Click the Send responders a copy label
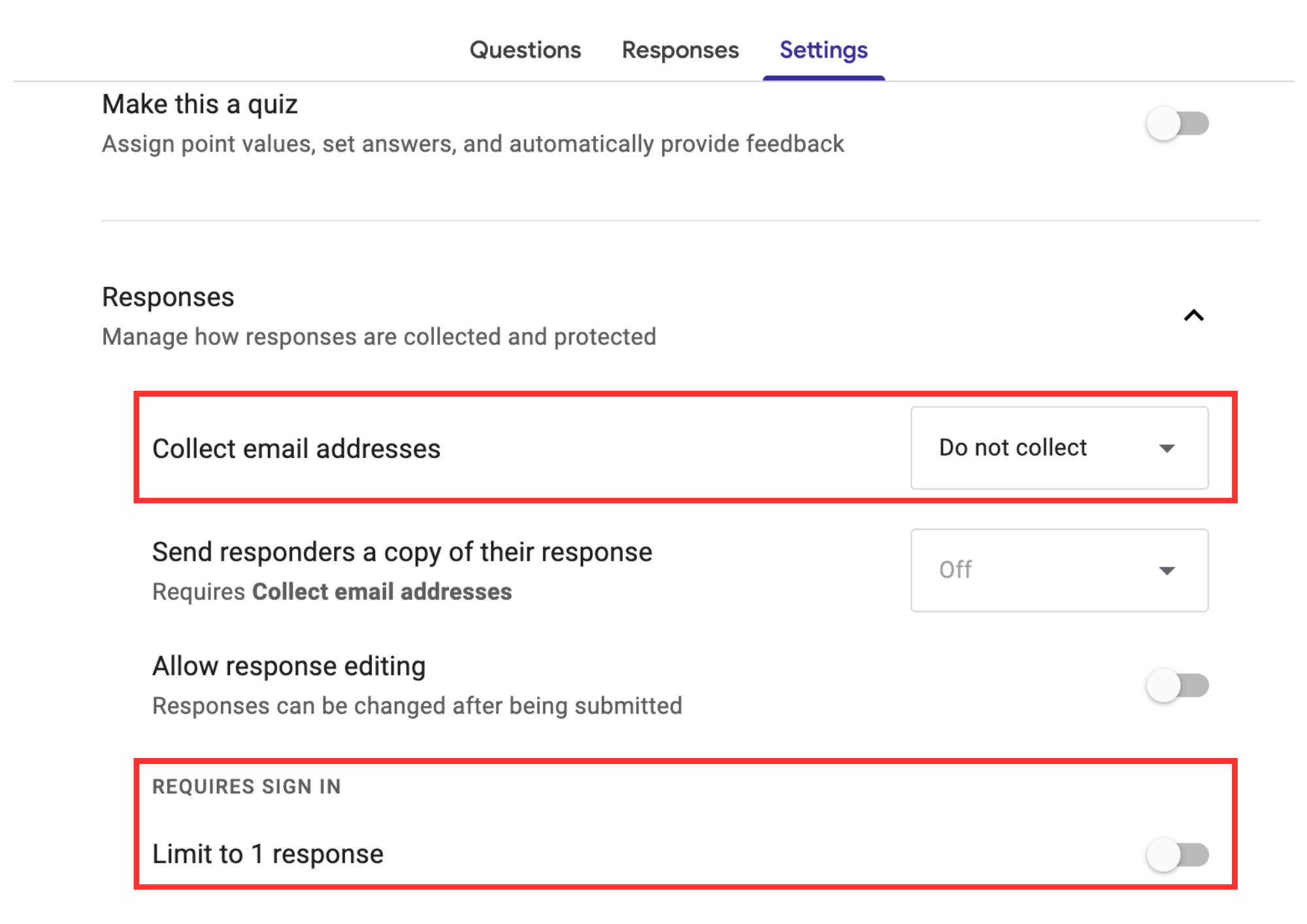Image resolution: width=1307 pixels, height=924 pixels. (x=402, y=552)
